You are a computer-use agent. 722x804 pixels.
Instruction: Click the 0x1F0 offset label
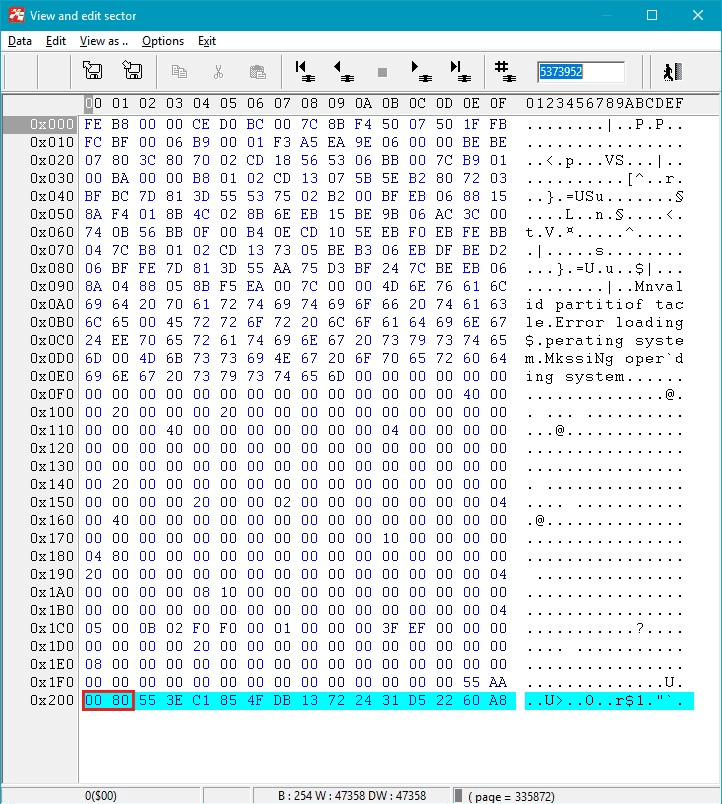pos(52,682)
